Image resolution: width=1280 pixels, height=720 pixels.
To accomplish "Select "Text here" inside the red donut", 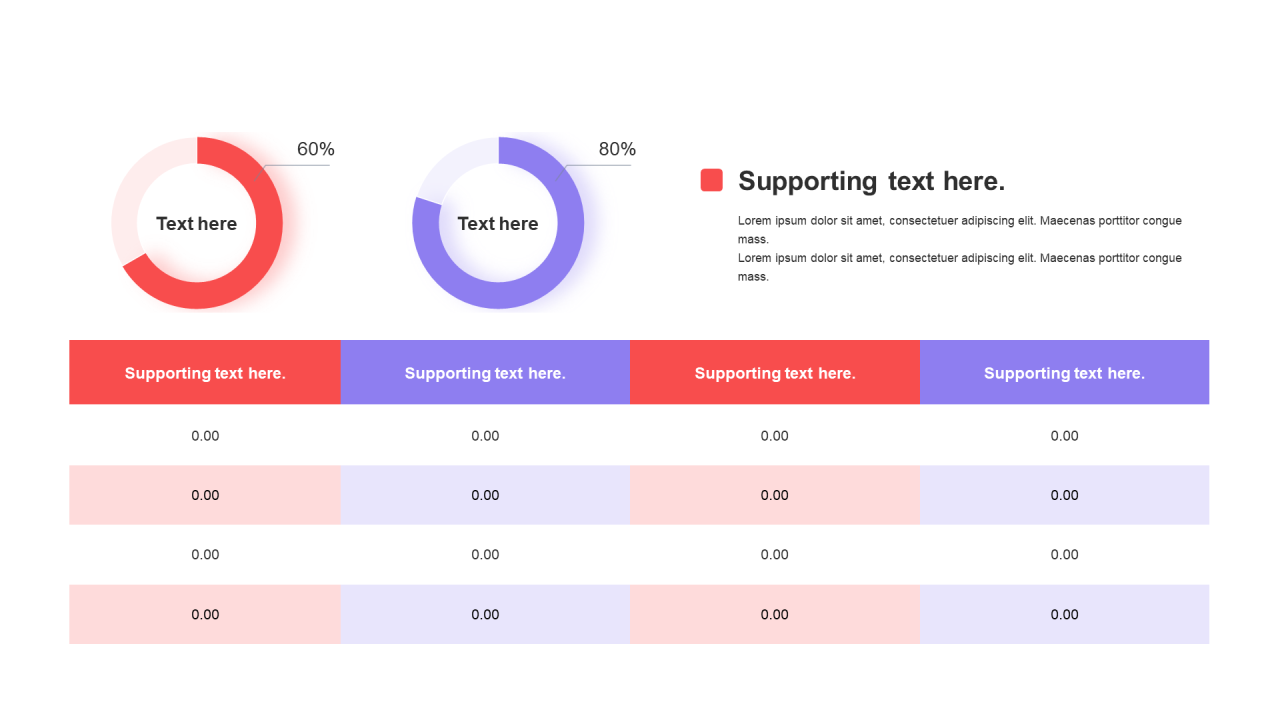I will (197, 224).
